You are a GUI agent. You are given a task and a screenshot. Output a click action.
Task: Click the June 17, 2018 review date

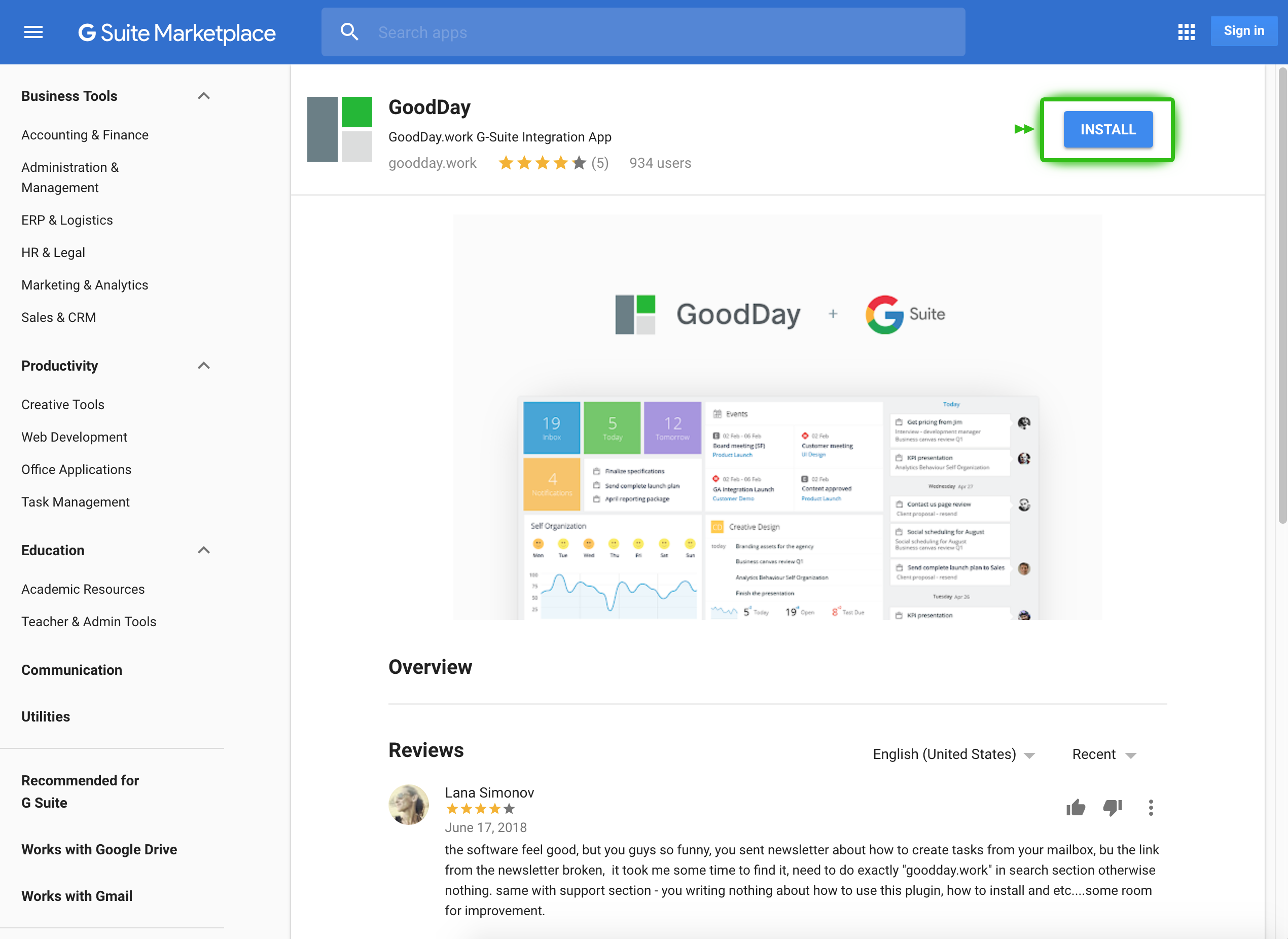(485, 827)
